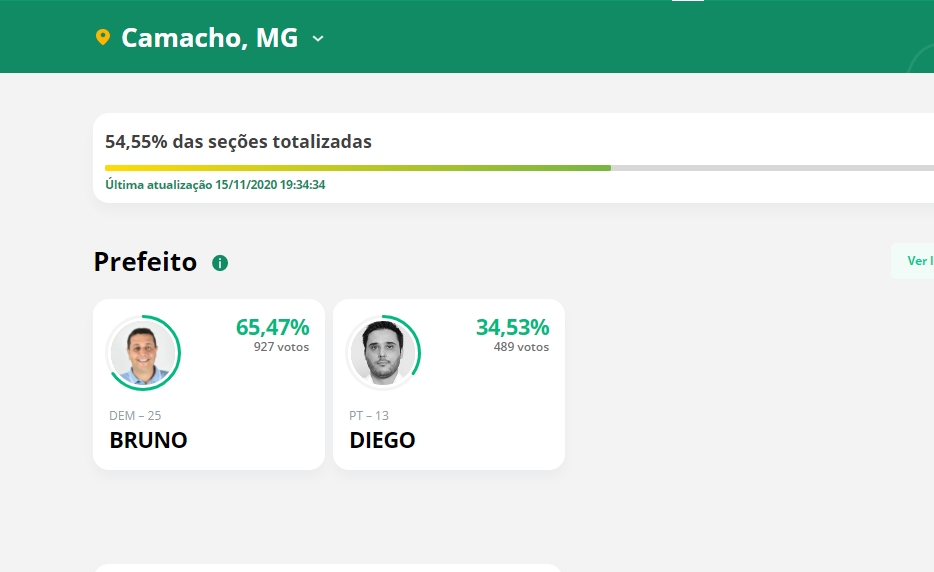Viewport: 934px width, 572px height.
Task: Open info icon next to Prefeito
Action: tap(220, 263)
